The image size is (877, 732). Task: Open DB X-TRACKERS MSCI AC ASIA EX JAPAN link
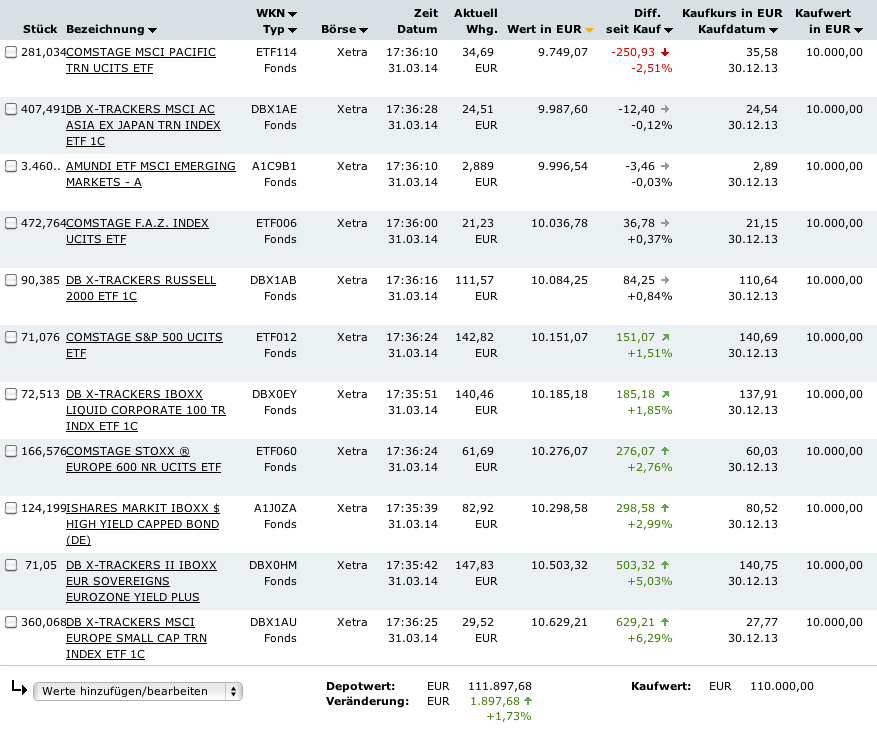tap(143, 125)
